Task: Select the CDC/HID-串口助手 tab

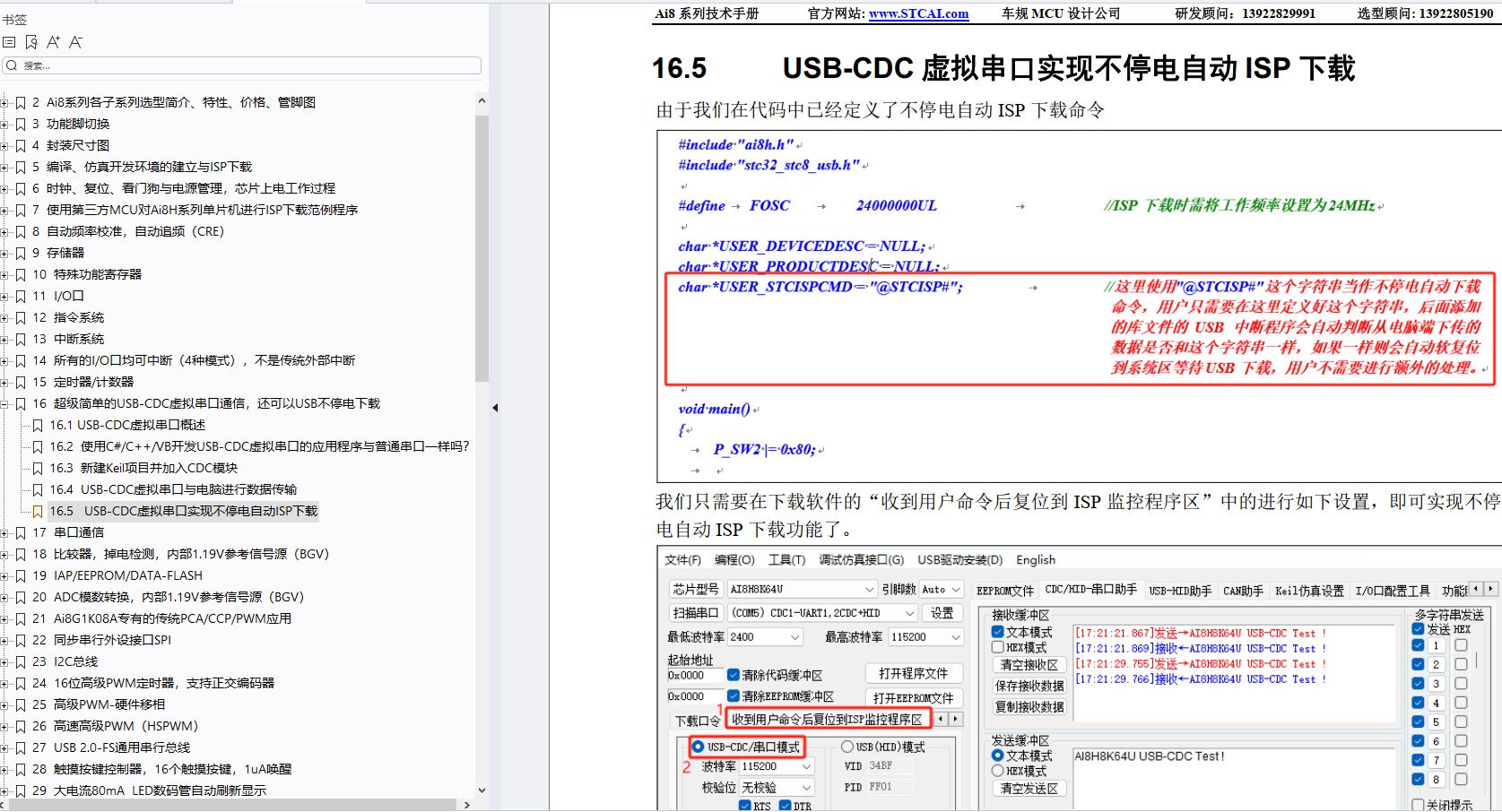Action: [1091, 590]
